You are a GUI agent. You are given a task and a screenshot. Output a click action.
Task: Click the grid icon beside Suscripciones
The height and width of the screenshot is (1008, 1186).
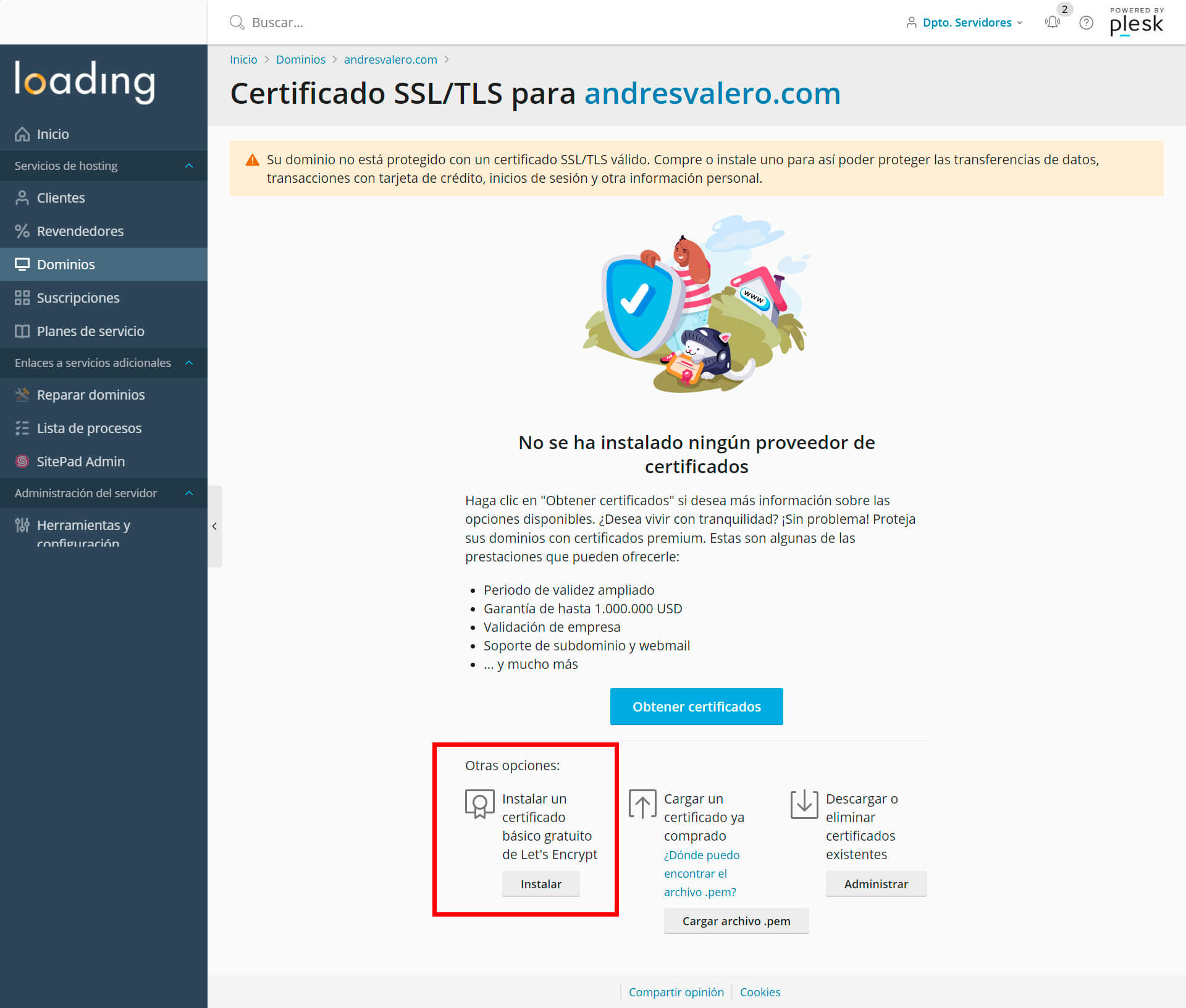coord(22,298)
